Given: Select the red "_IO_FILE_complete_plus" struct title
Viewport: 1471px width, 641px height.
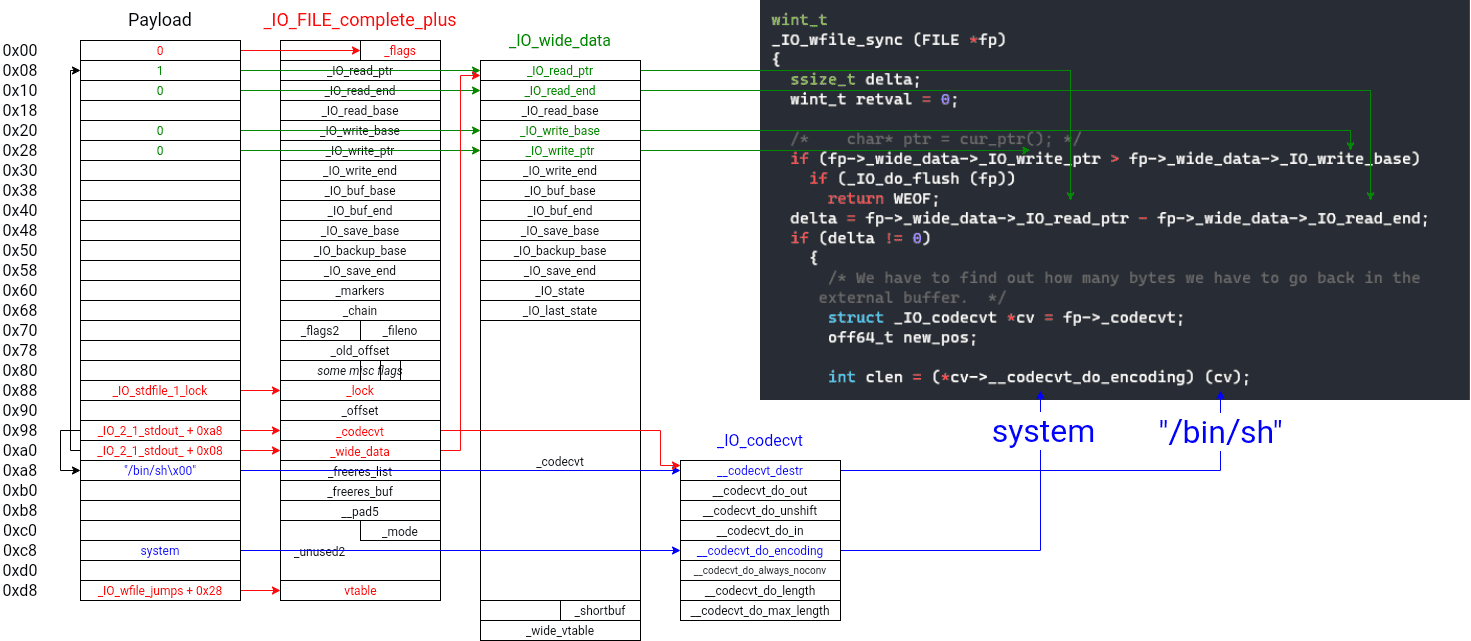Looking at the screenshot, I should tap(360, 20).
